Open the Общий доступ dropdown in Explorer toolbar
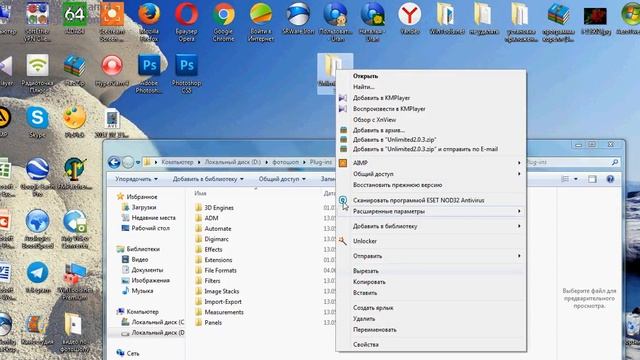 click(x=282, y=179)
